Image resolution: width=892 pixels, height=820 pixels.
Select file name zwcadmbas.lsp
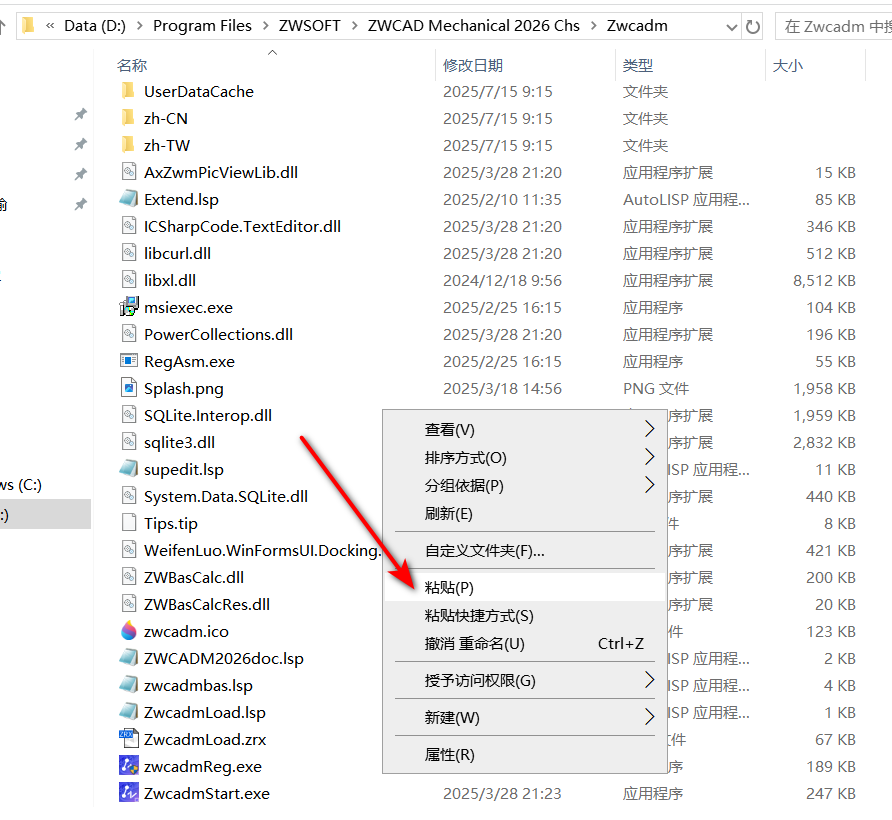[198, 685]
